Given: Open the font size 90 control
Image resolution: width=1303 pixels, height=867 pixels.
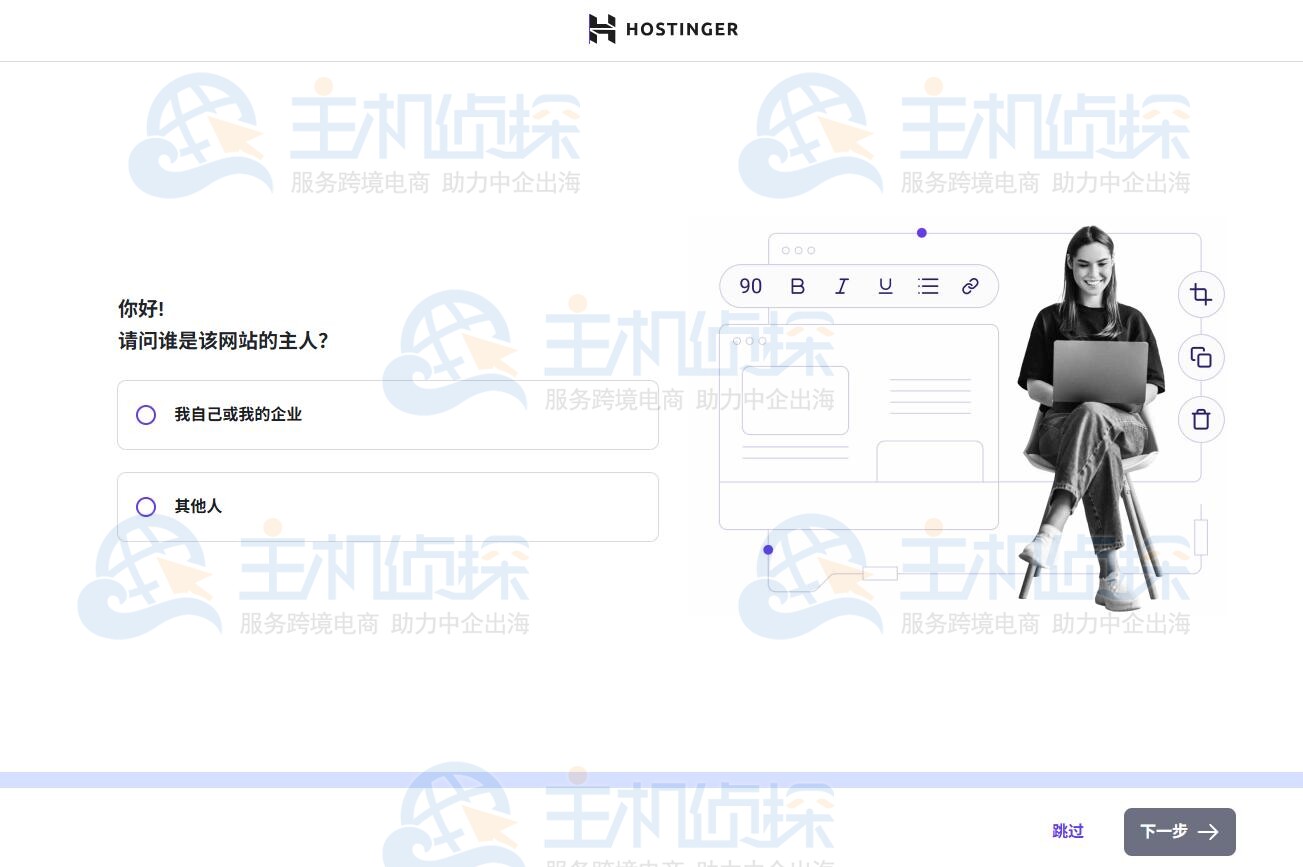Looking at the screenshot, I should point(750,286).
